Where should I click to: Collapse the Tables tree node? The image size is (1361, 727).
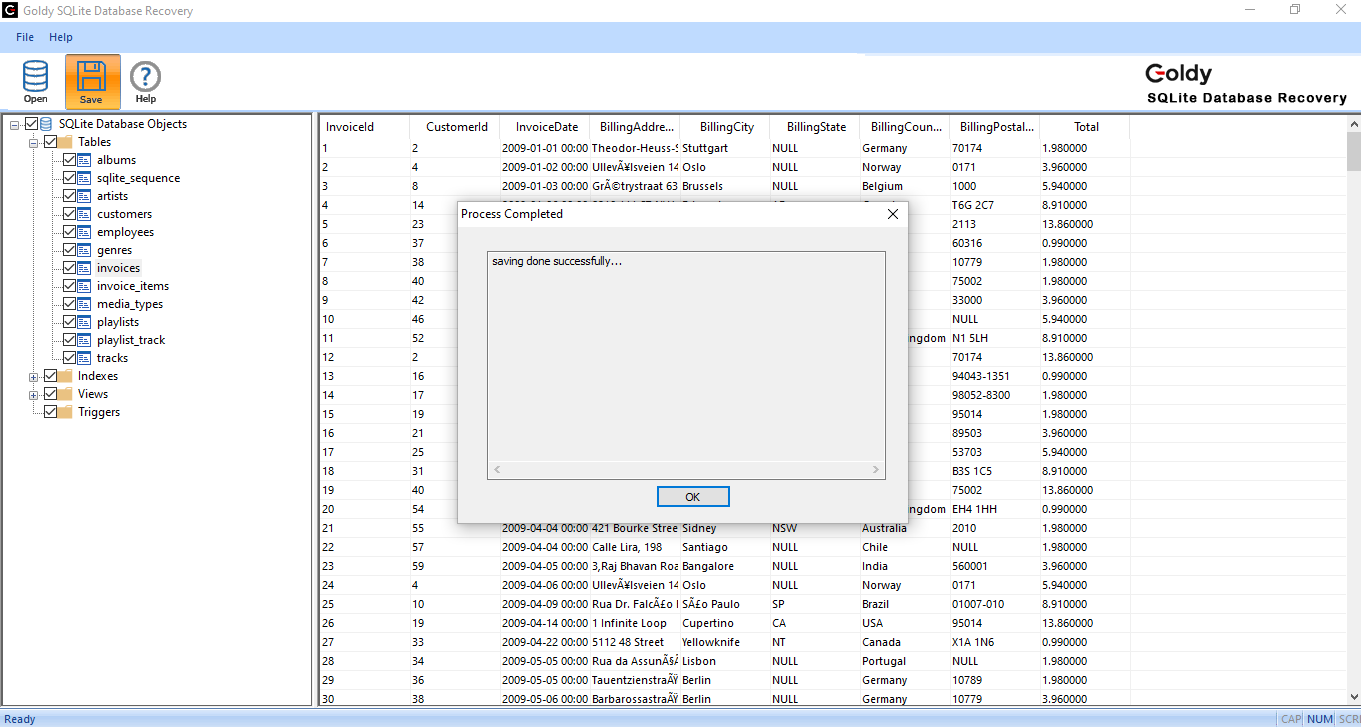coord(34,142)
